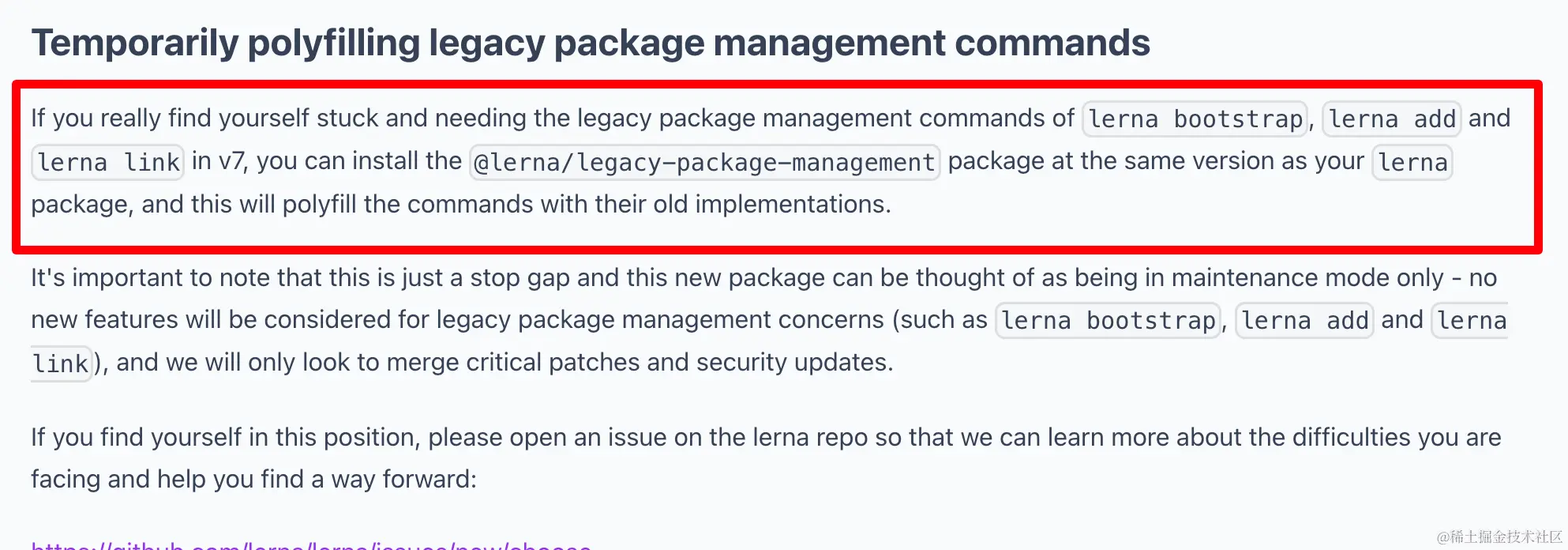Click the 'lerna bootstrap' code in highlighted paragraph
The height and width of the screenshot is (550, 1568).
pyautogui.click(x=1195, y=119)
